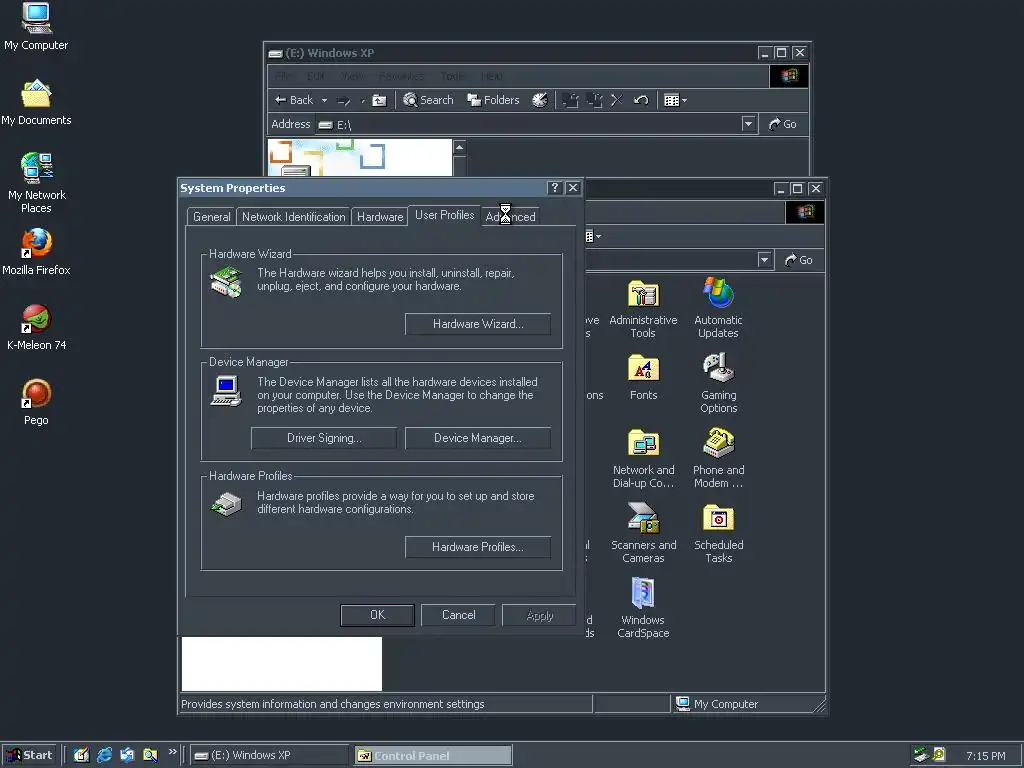Image resolution: width=1024 pixels, height=768 pixels.
Task: Open the Start menu
Action: [x=30, y=756]
